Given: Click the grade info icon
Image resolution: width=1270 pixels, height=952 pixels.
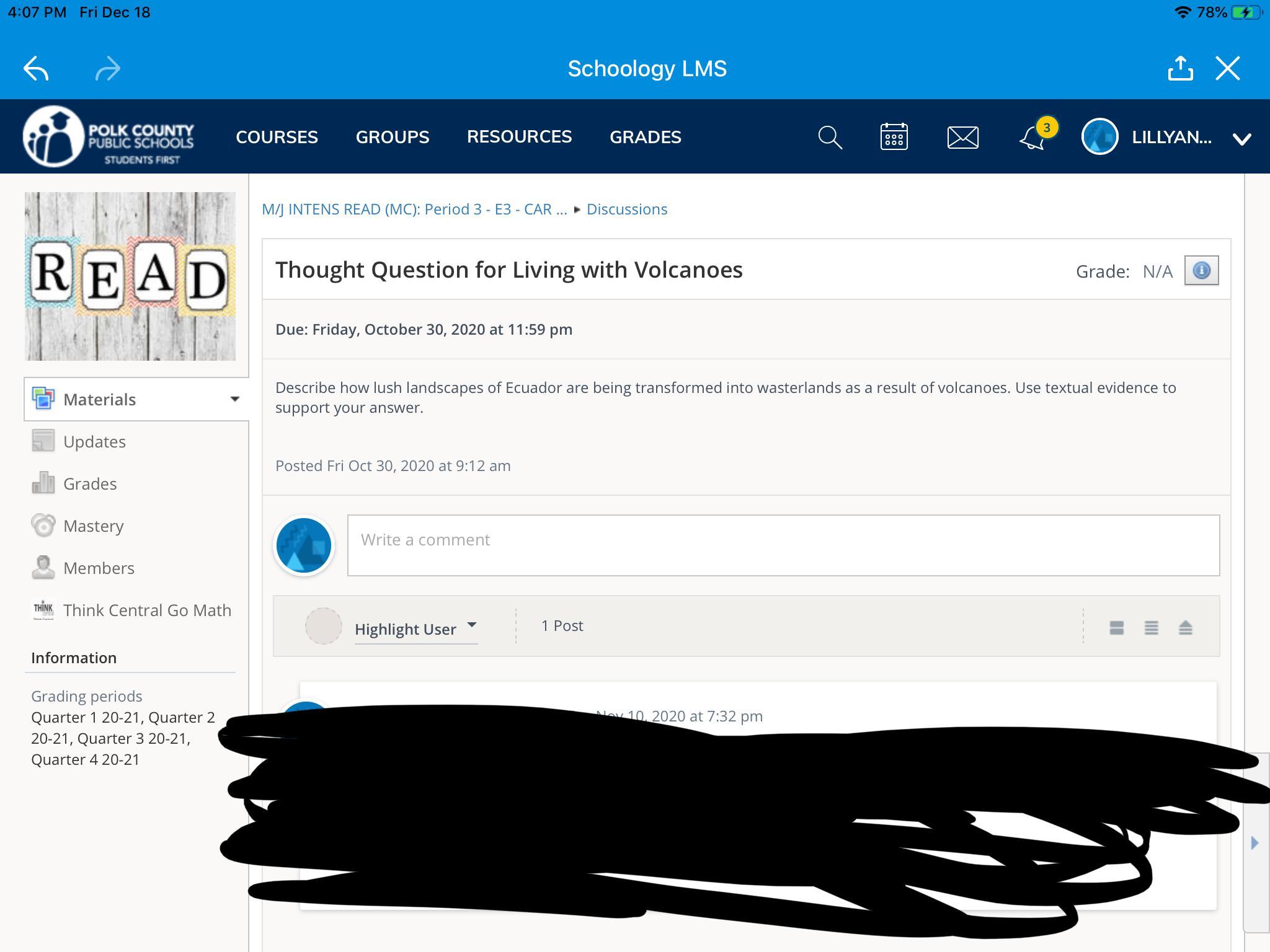Looking at the screenshot, I should coord(1201,271).
